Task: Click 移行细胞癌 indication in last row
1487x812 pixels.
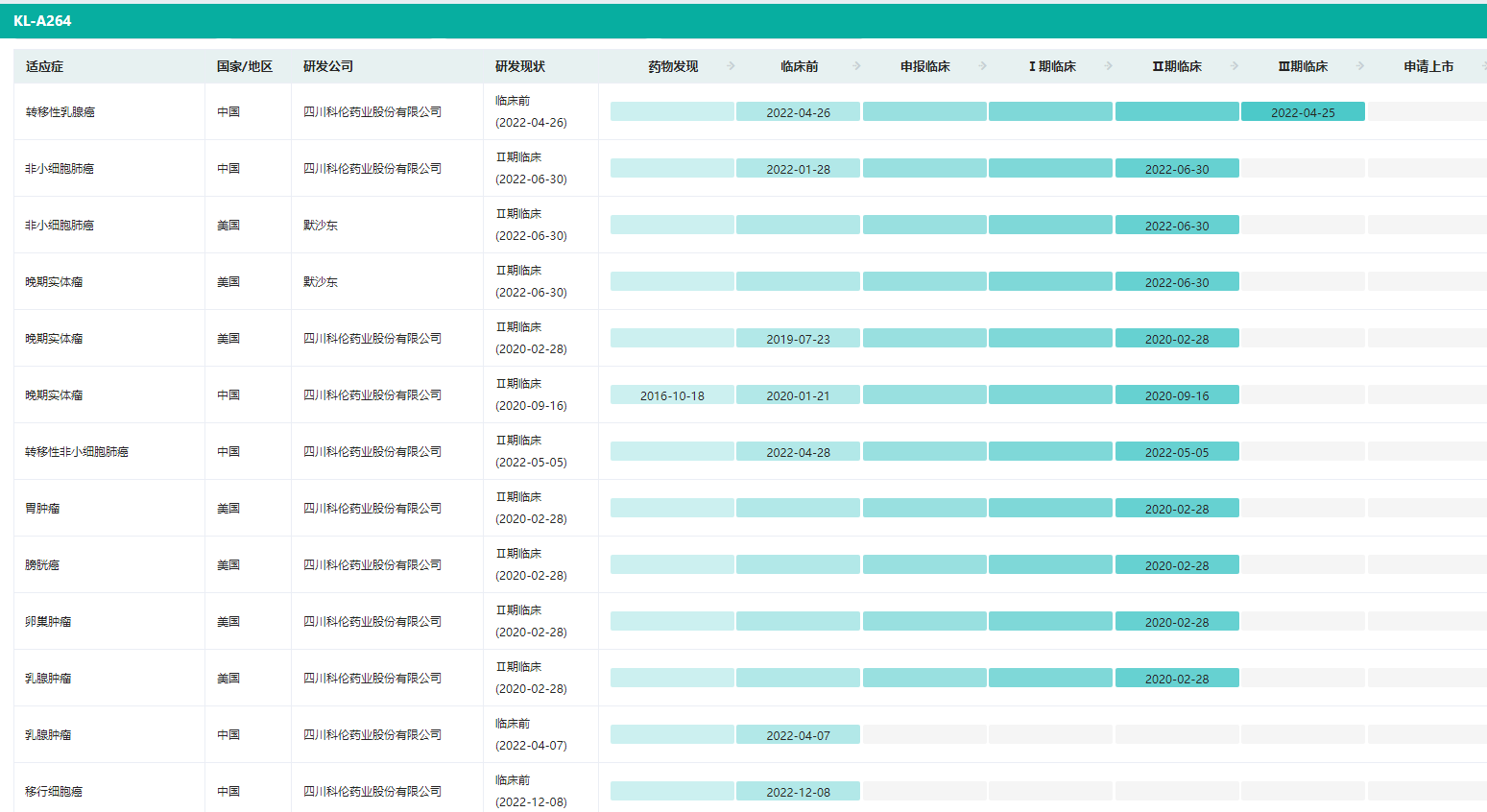Action: point(54,792)
